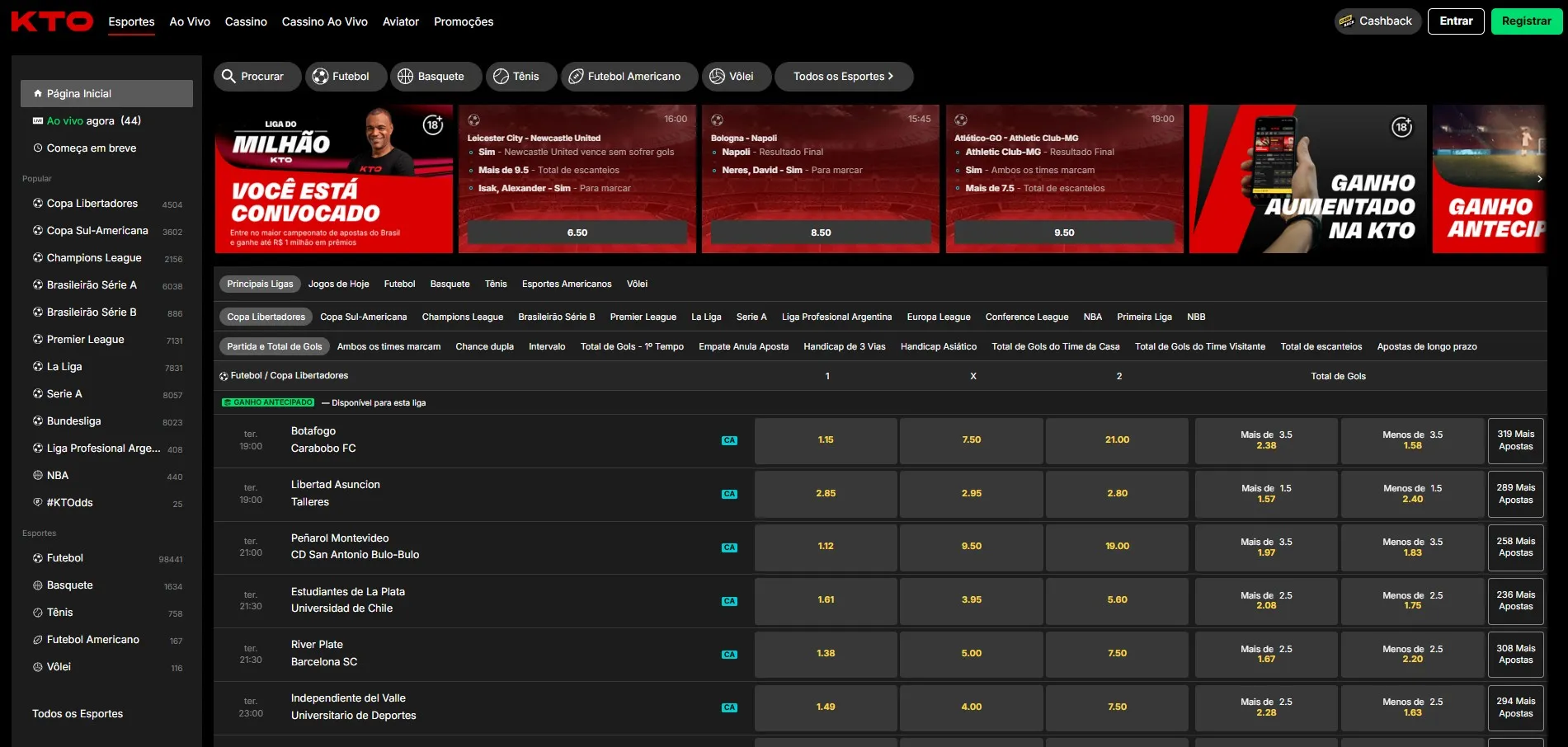Select the Basquete ball icon in top filter
This screenshot has height=747, width=1568.
(405, 77)
